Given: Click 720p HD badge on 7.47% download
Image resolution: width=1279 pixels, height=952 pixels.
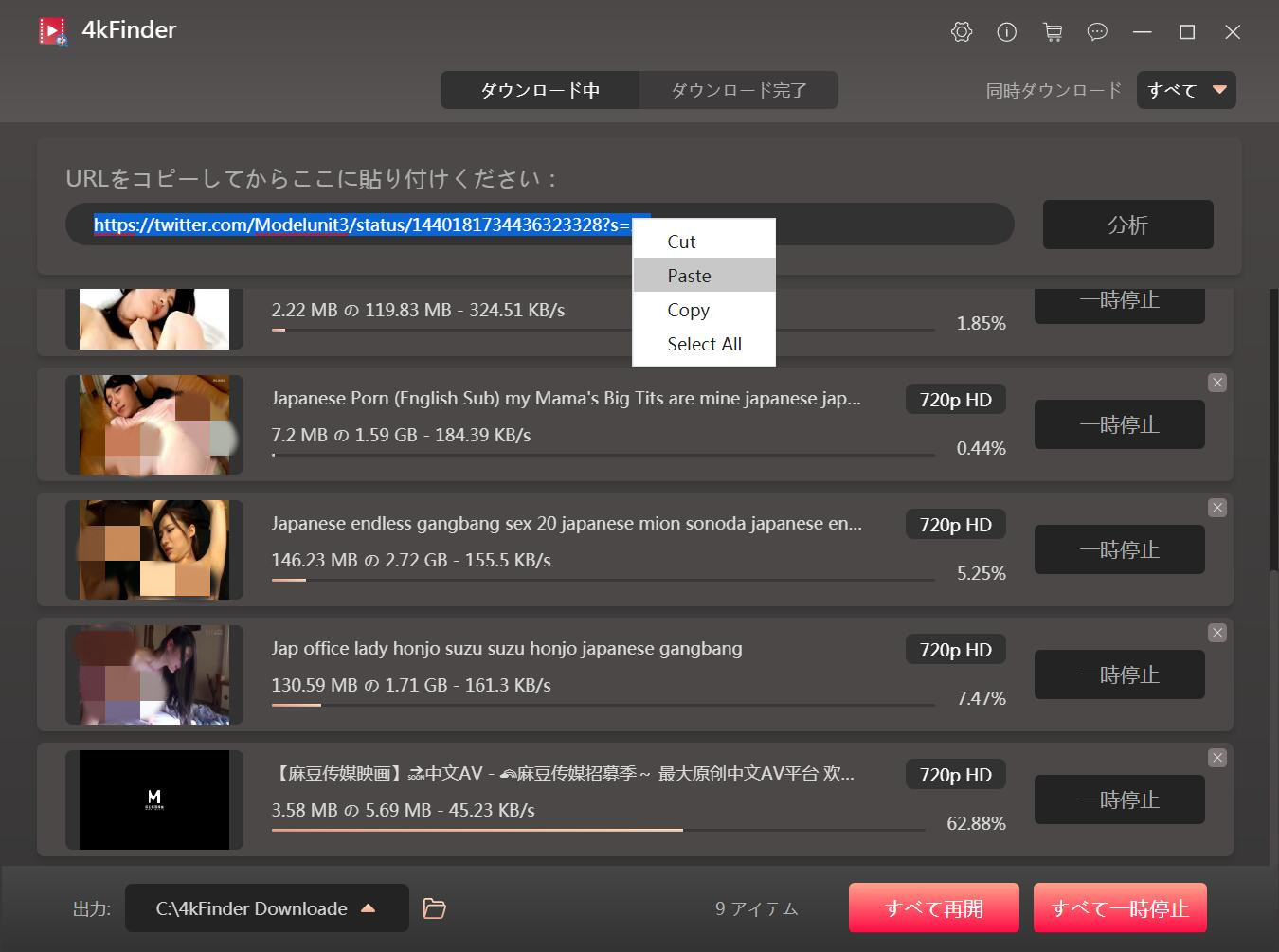Looking at the screenshot, I should point(955,650).
